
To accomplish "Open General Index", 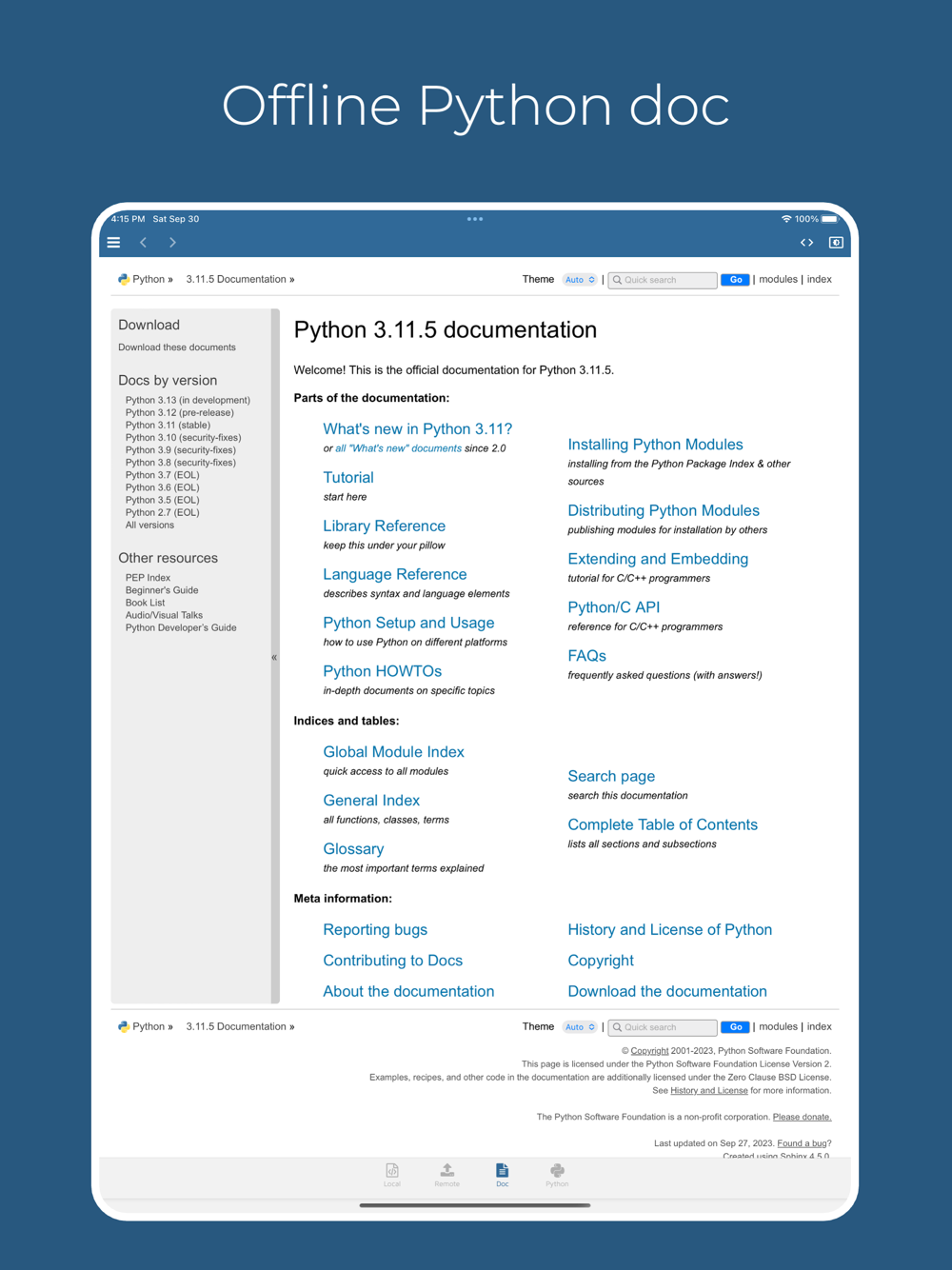I will point(371,801).
